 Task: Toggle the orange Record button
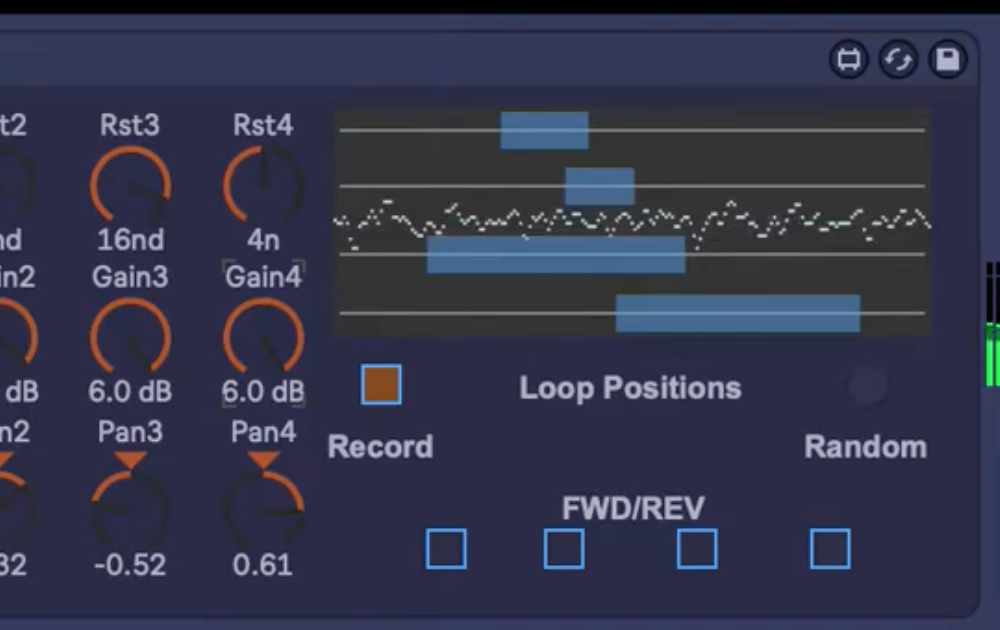tap(381, 385)
